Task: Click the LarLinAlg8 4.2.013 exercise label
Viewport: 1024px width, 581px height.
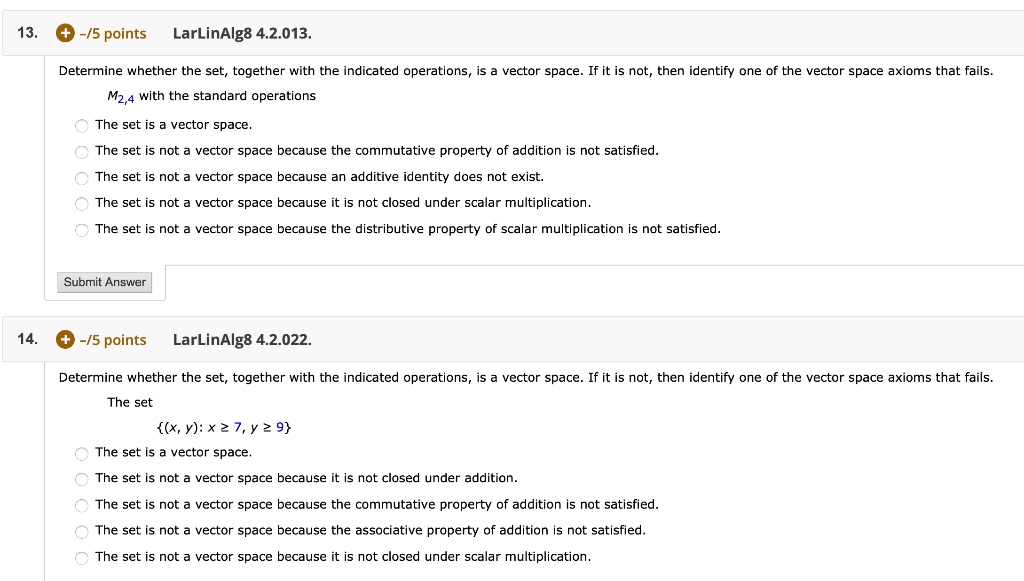Action: (x=241, y=33)
